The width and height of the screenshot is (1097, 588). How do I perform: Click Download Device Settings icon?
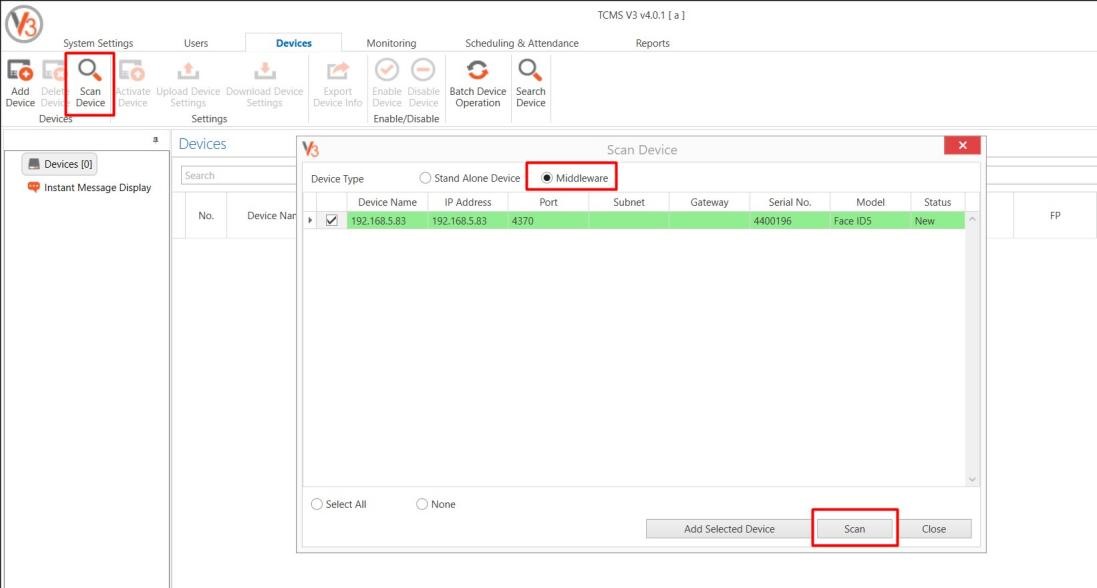coord(264,83)
